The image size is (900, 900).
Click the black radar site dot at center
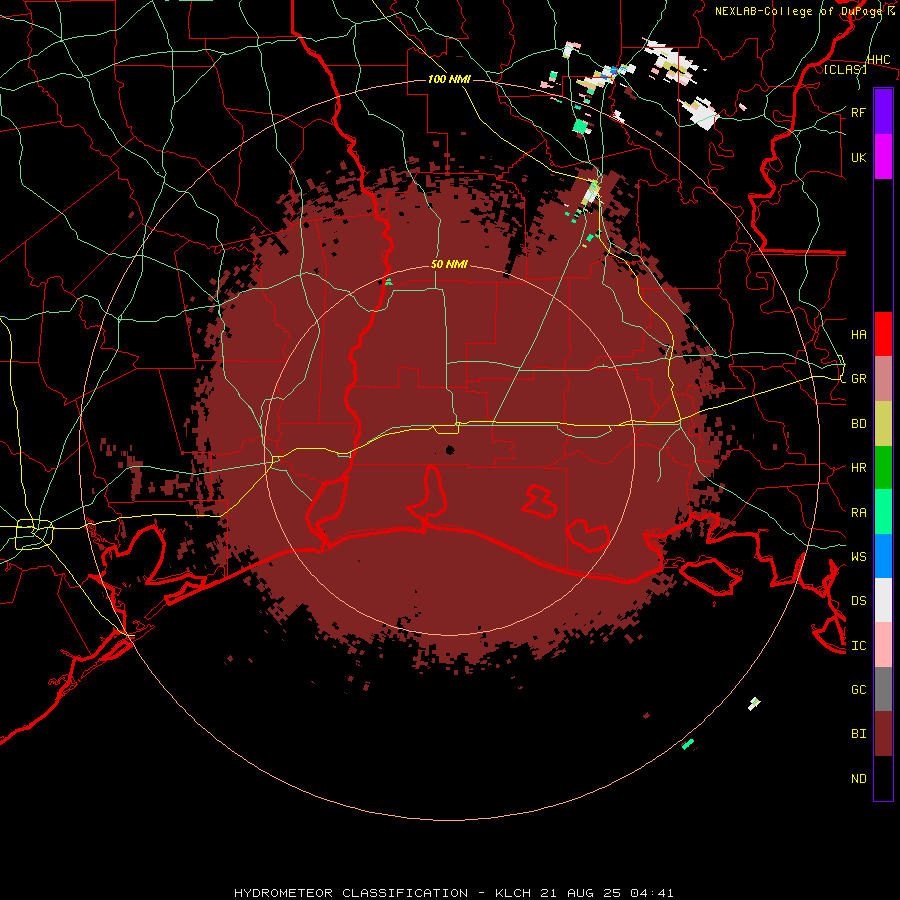click(450, 450)
